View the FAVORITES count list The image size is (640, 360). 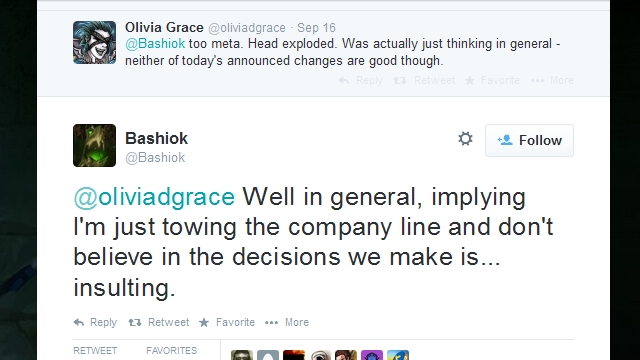point(171,351)
